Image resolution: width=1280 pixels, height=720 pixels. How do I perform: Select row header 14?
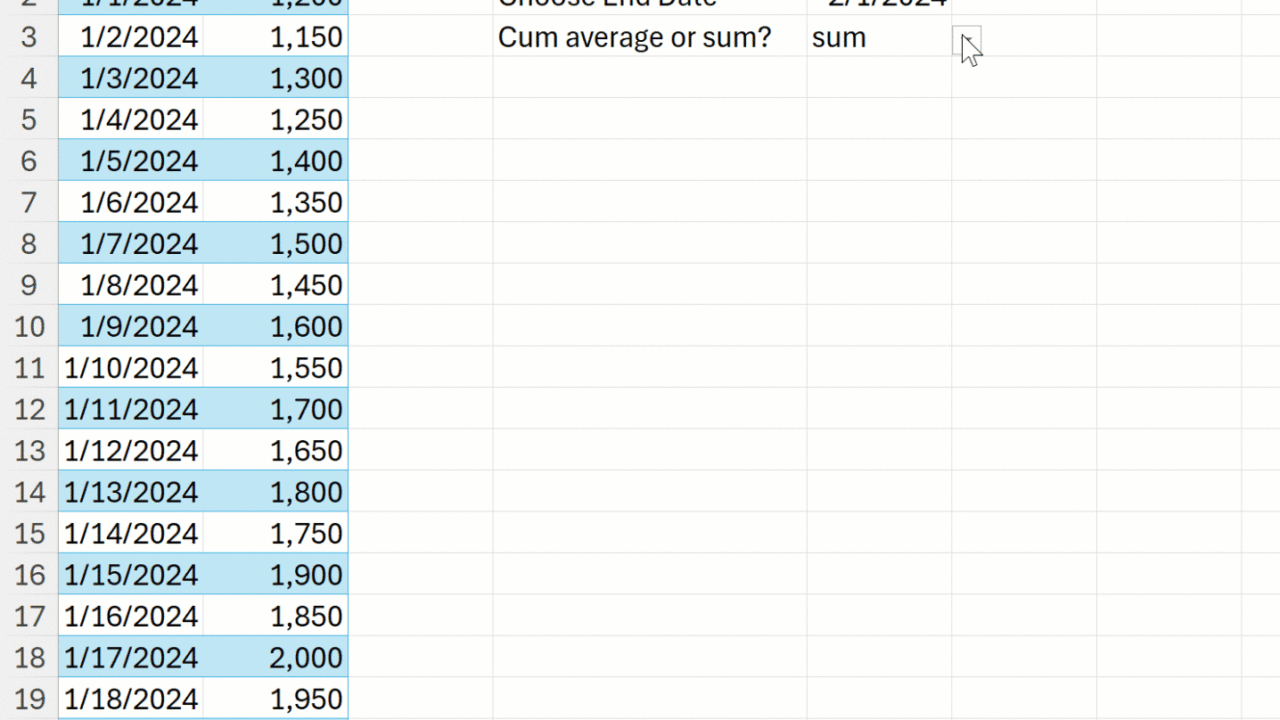(29, 492)
